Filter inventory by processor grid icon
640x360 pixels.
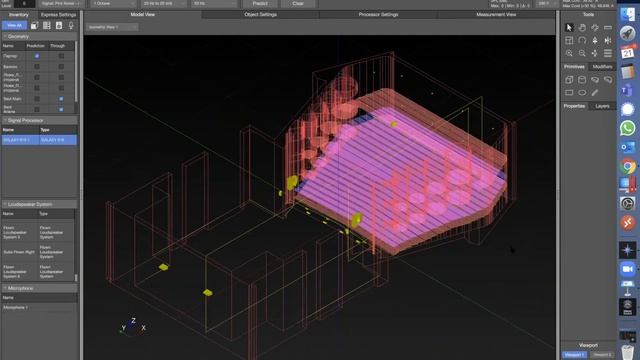47,26
